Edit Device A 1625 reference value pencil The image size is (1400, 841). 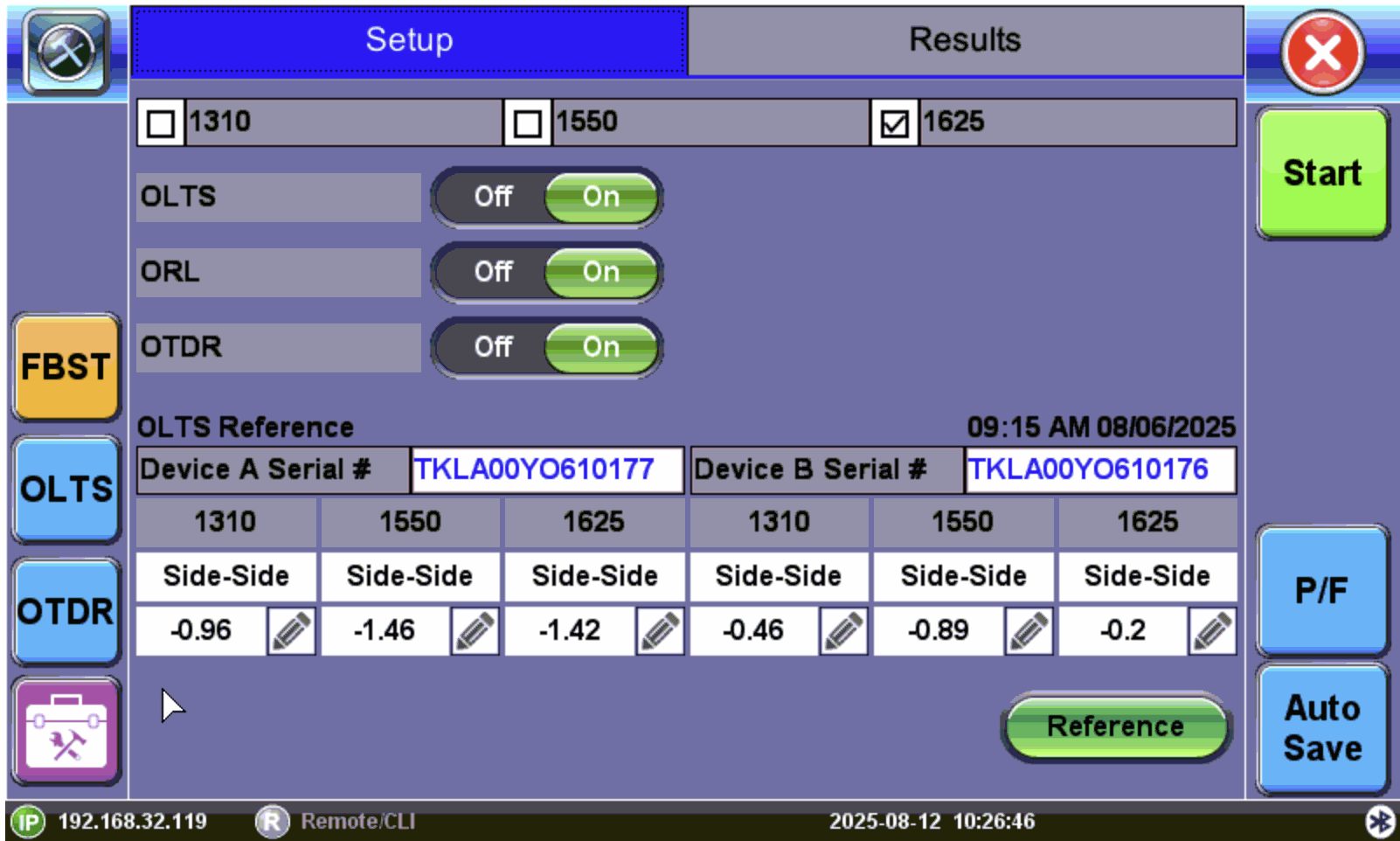pos(660,630)
